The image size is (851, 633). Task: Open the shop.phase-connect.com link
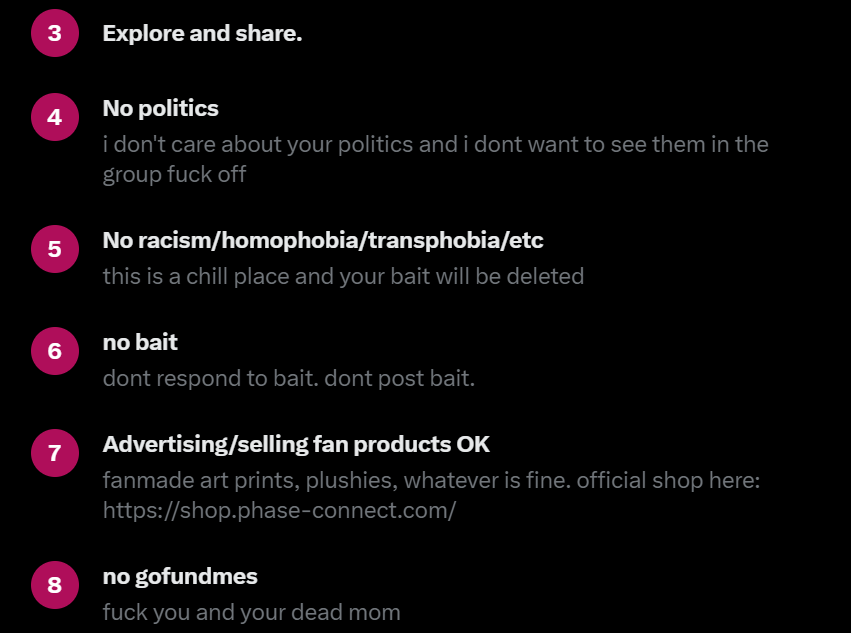pyautogui.click(x=280, y=511)
